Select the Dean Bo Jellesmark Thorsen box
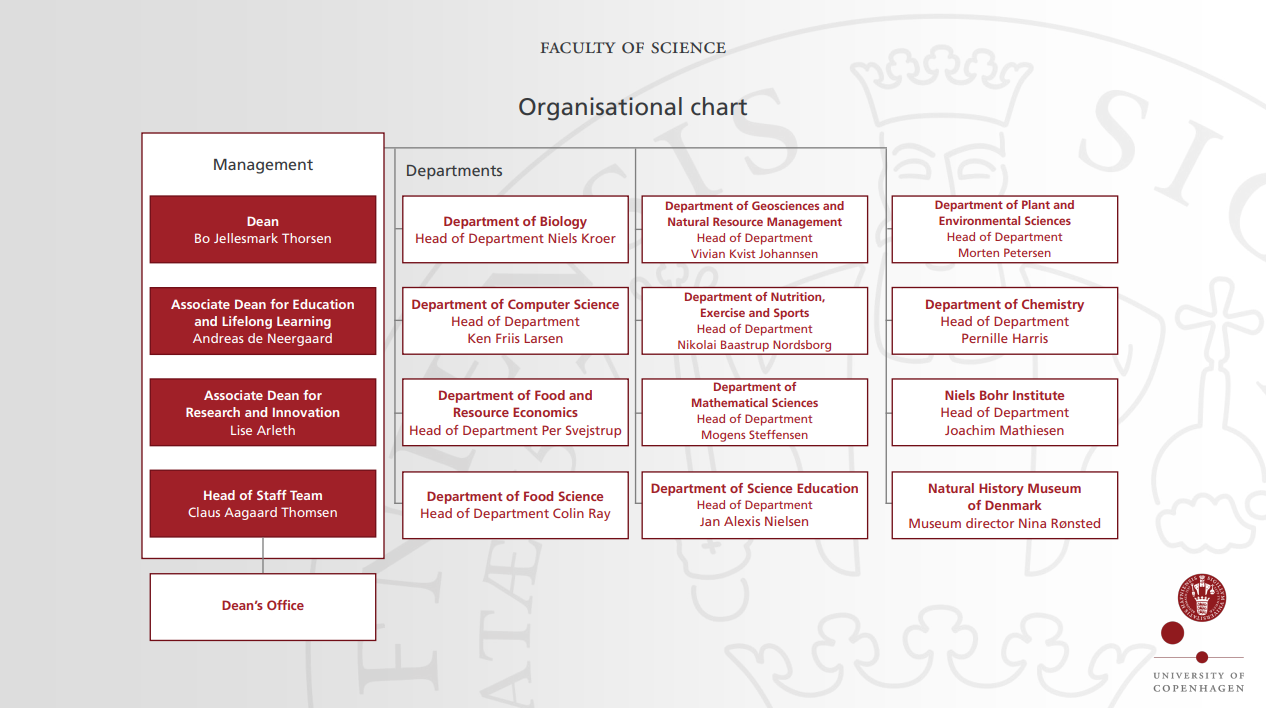The width and height of the screenshot is (1266, 708). pyautogui.click(x=262, y=229)
